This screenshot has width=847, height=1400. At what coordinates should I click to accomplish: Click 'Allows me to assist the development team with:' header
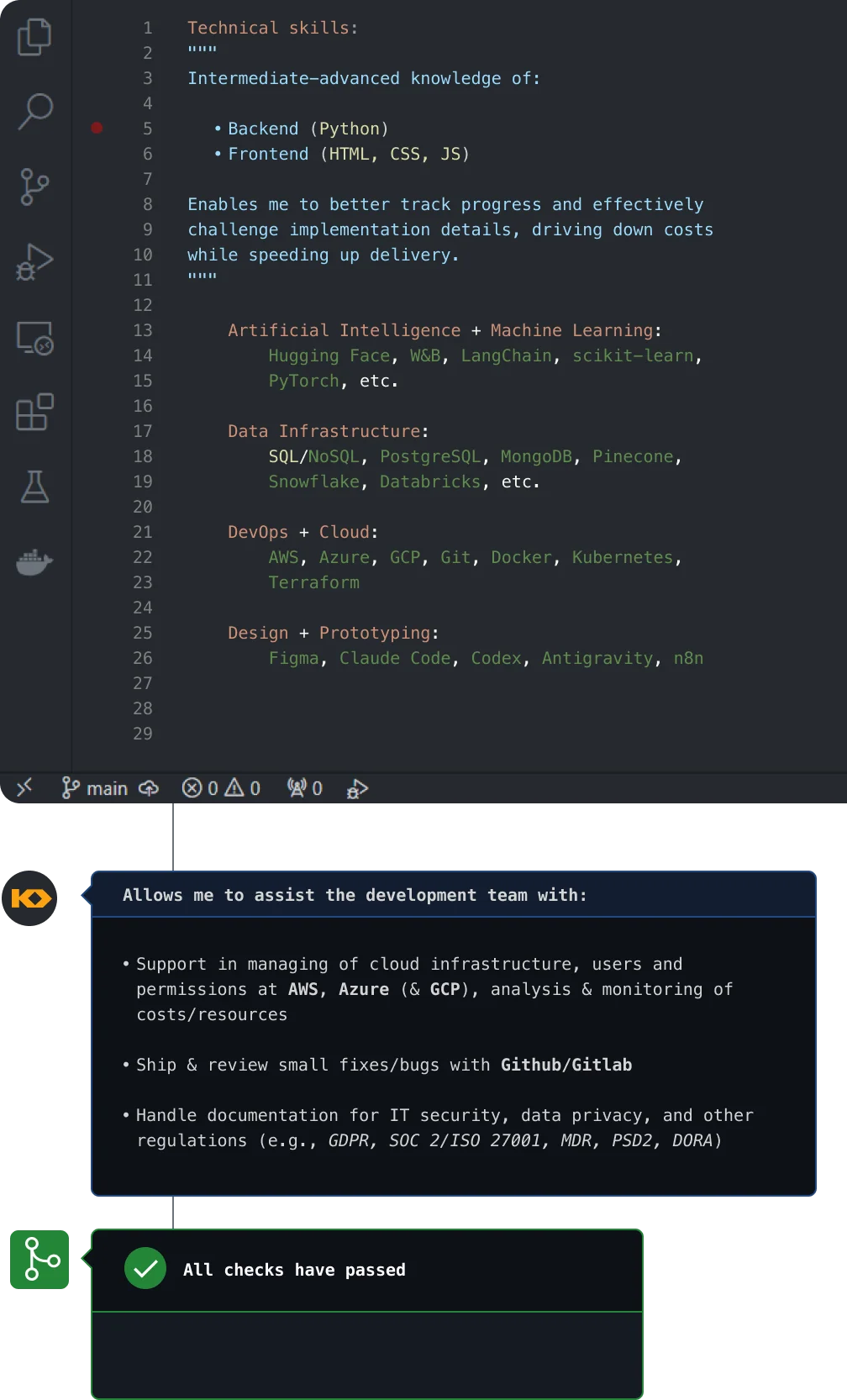click(x=355, y=895)
